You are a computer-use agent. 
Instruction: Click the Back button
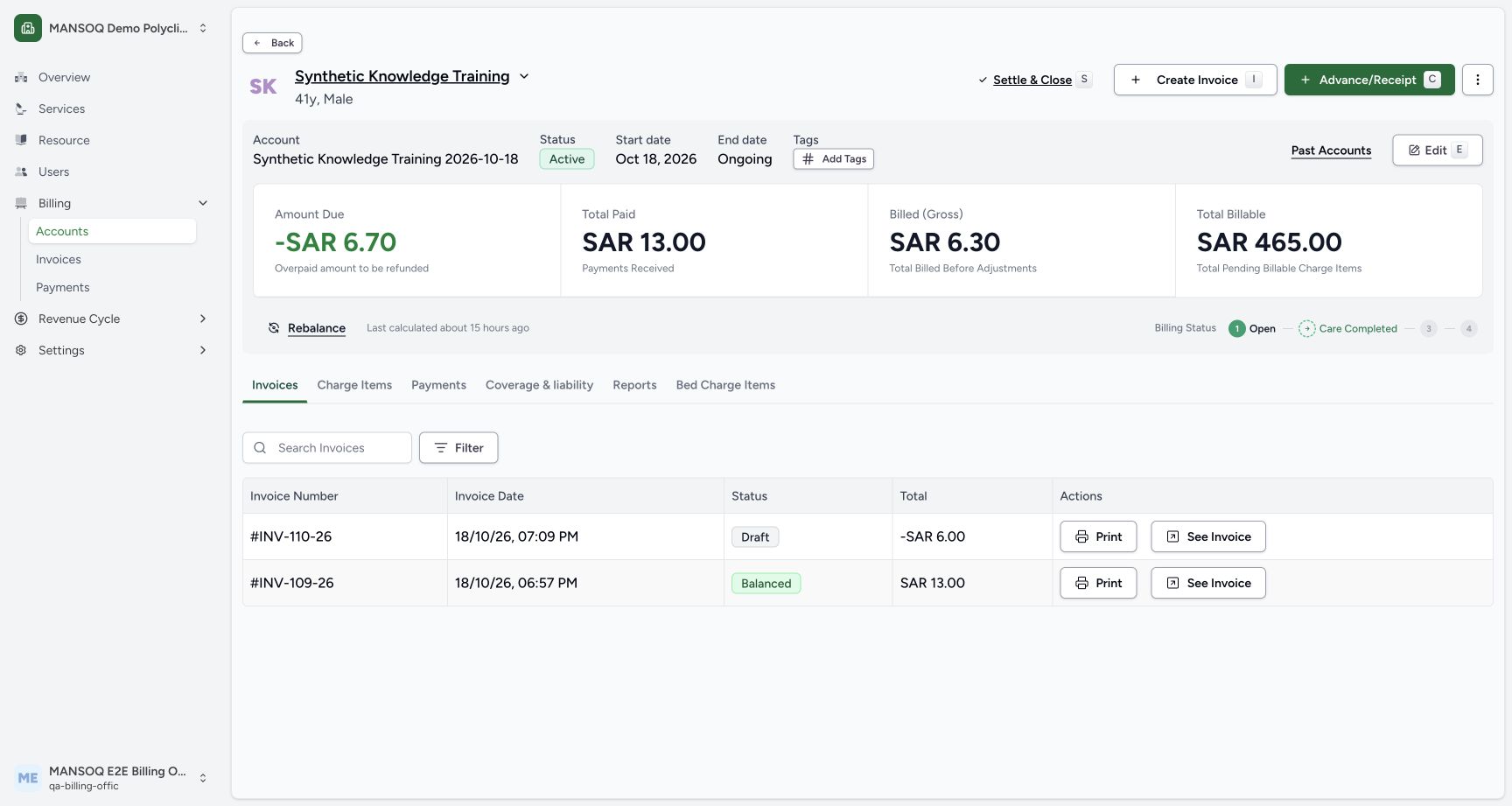(x=272, y=43)
